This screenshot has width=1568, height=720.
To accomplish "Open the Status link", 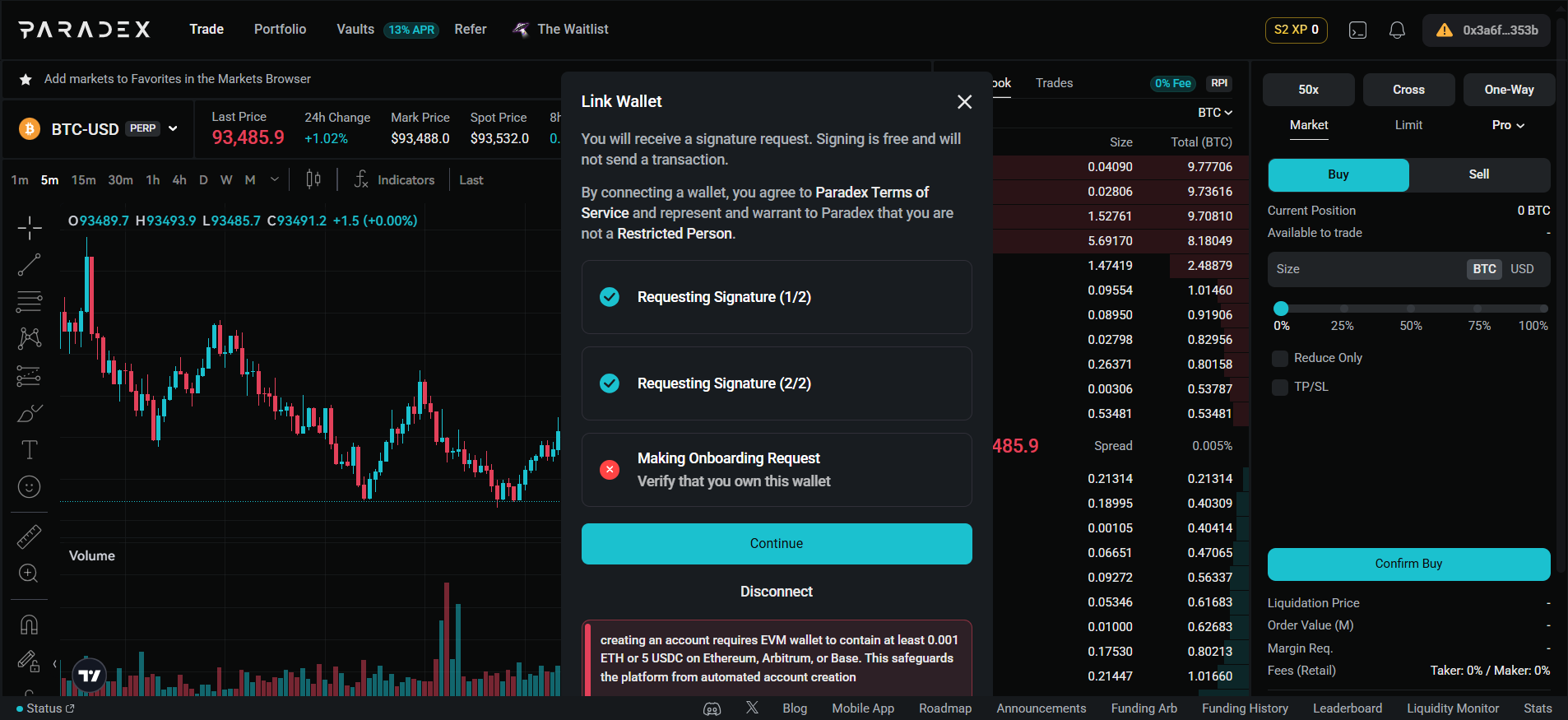I will point(45,708).
